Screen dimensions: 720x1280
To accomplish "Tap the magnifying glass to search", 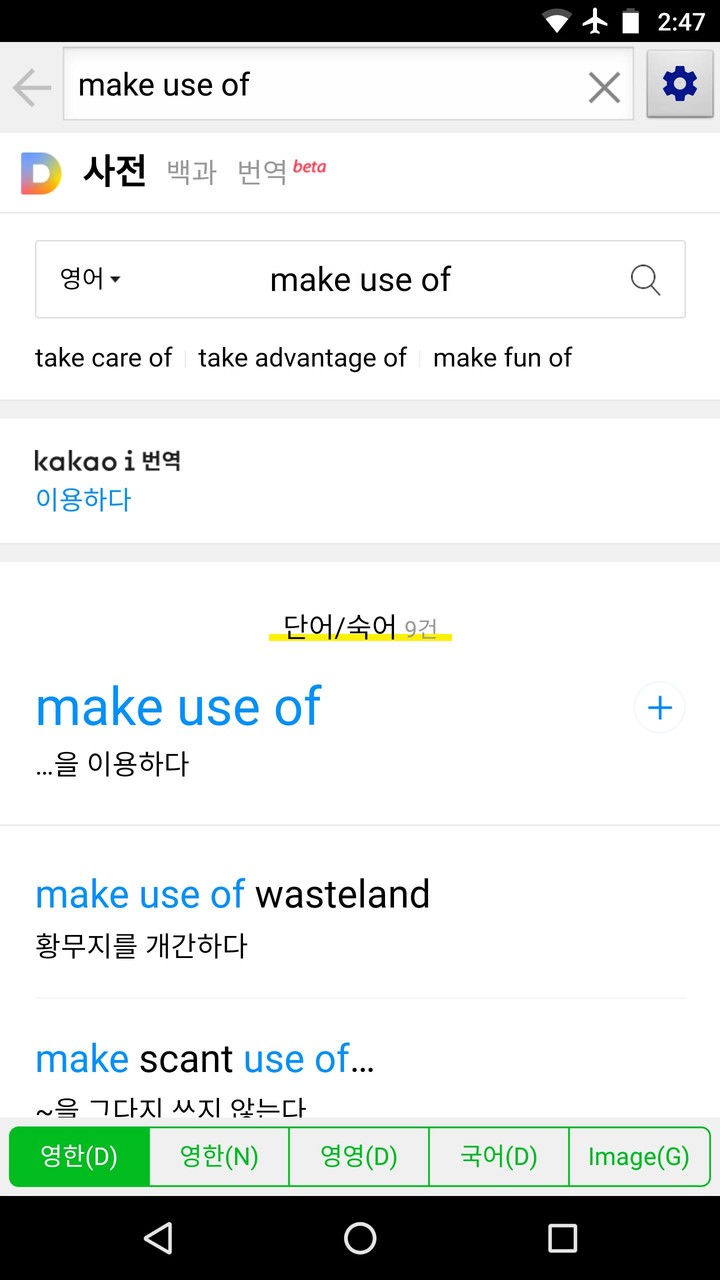I will click(x=646, y=280).
